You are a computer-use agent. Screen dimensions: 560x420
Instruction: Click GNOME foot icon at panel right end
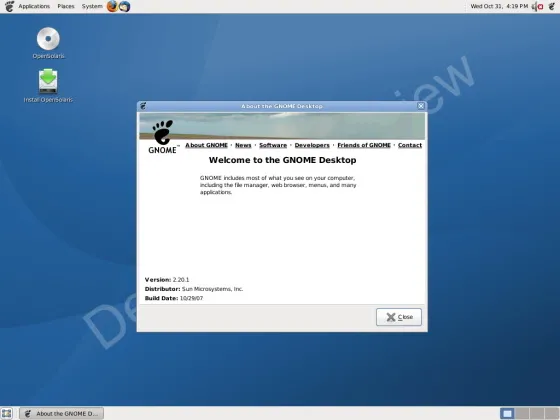tap(552, 6)
